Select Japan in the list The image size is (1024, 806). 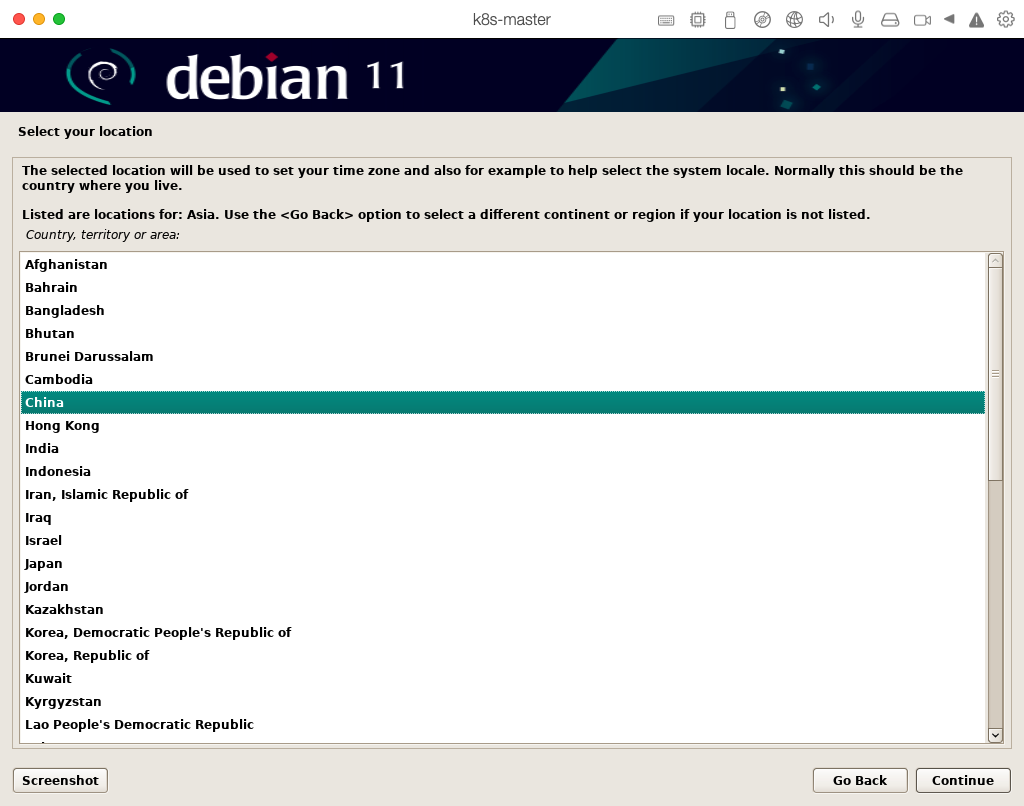(502, 563)
